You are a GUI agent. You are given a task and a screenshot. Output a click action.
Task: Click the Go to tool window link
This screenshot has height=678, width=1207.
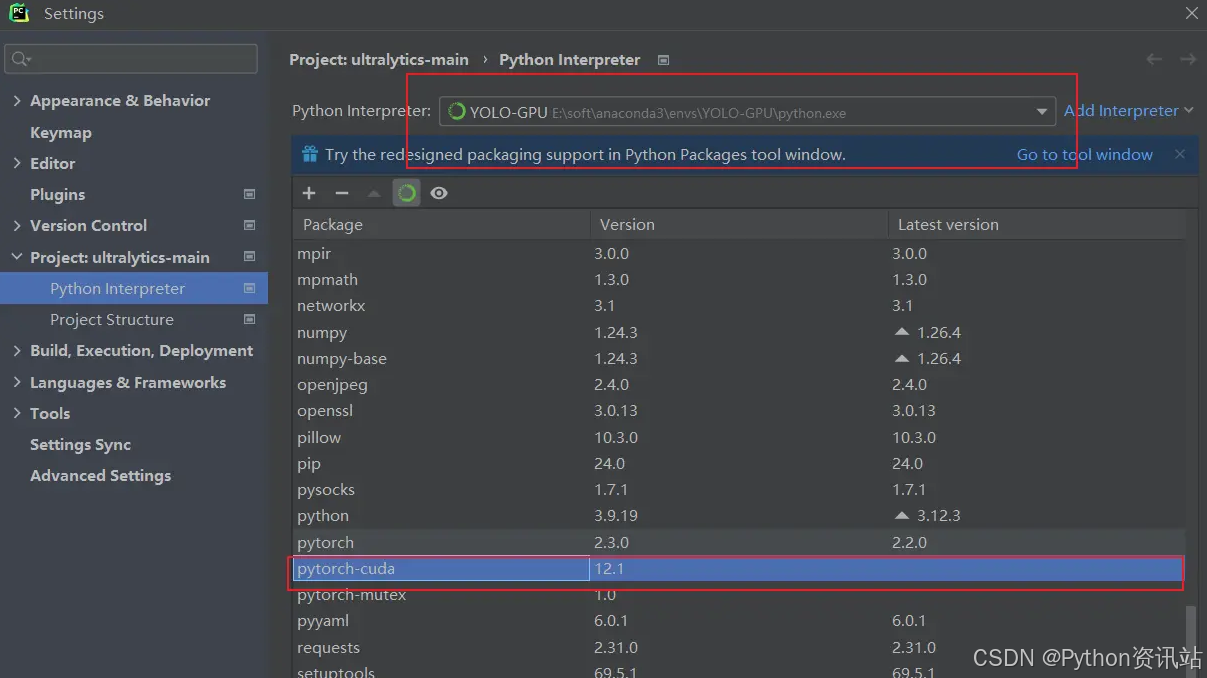[1085, 154]
